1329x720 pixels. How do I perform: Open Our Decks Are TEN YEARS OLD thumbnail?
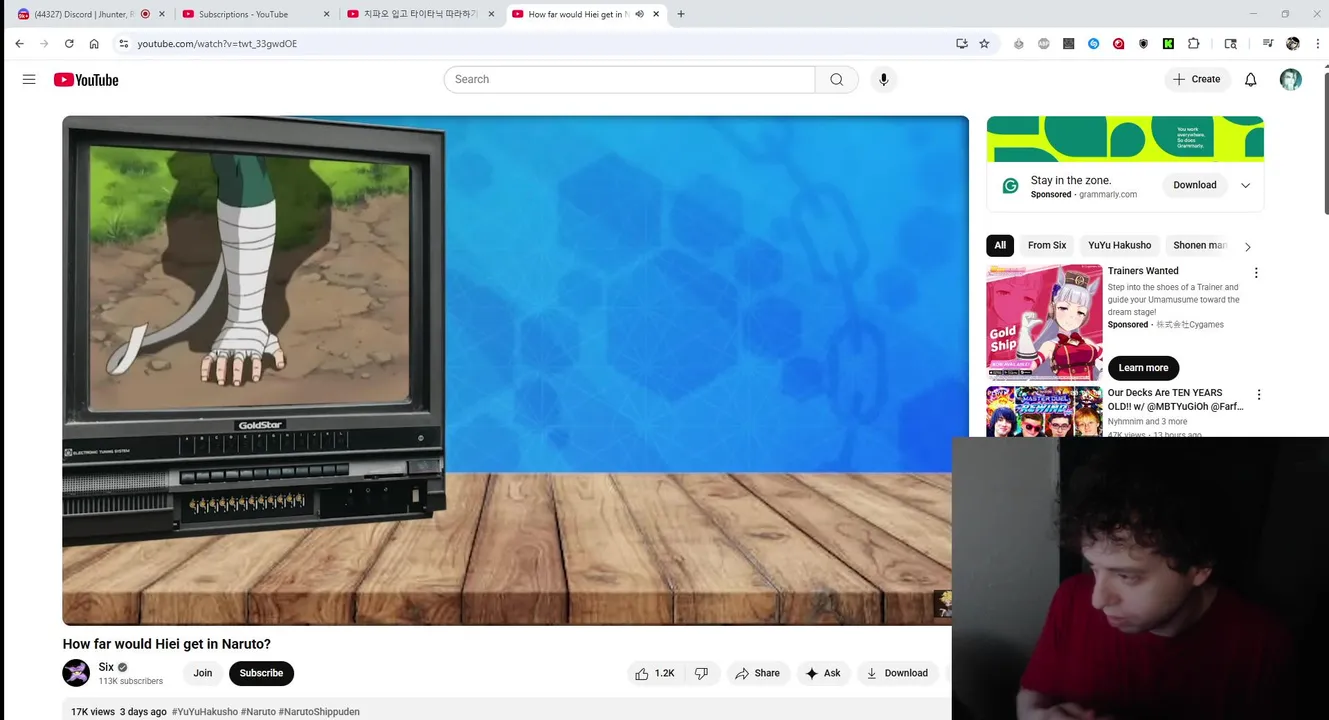tap(1044, 412)
